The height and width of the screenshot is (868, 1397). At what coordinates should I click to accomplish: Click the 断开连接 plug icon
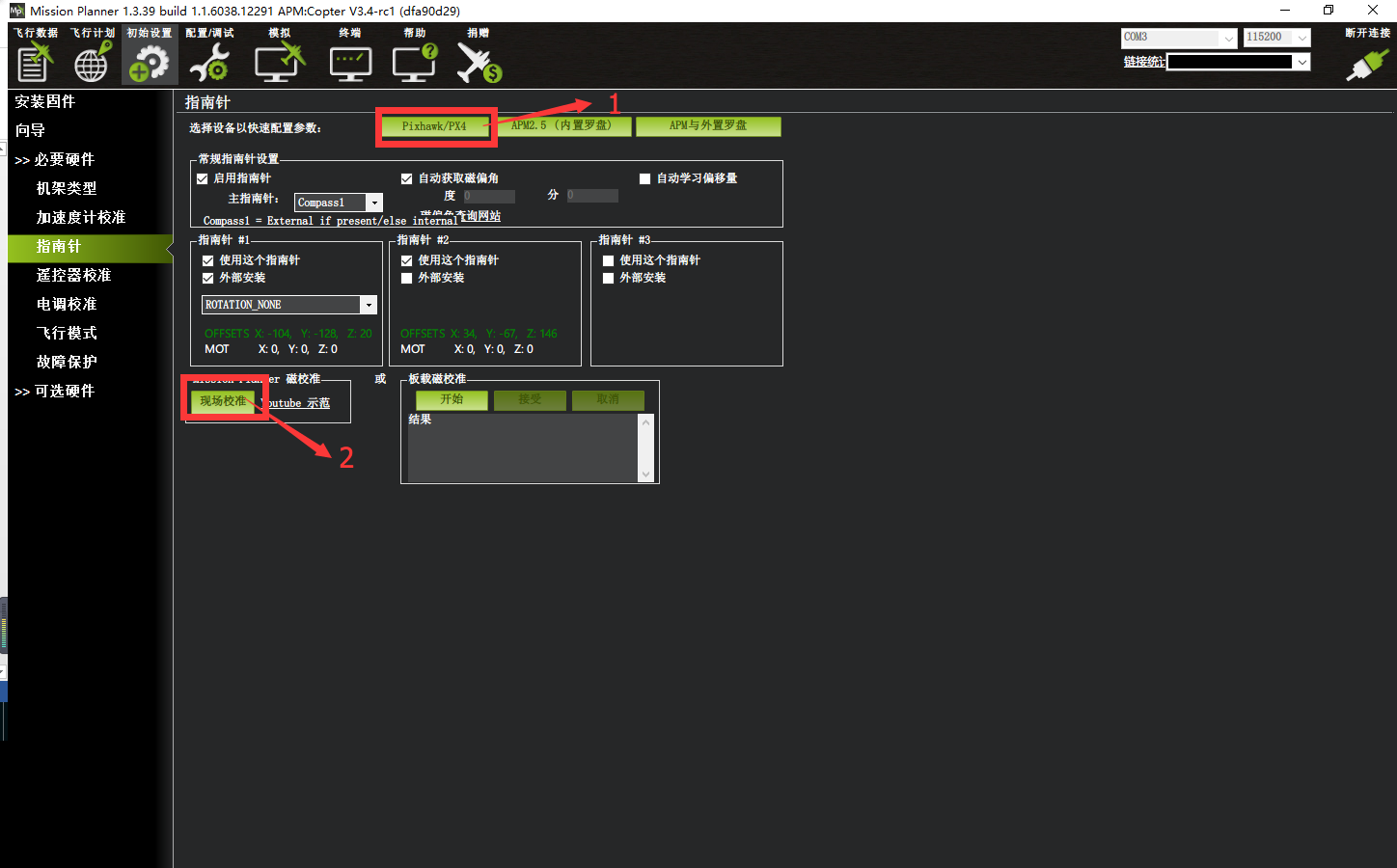1367,63
